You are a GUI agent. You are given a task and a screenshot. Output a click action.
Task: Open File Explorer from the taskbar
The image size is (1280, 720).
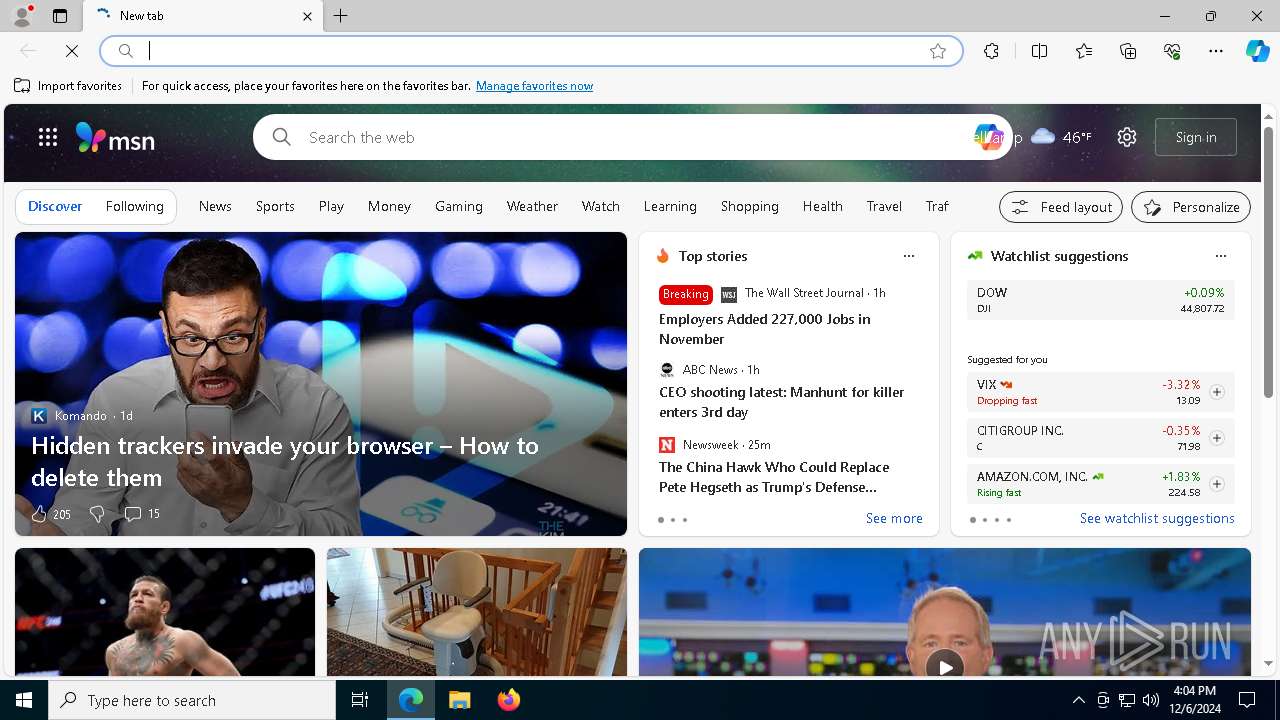459,700
